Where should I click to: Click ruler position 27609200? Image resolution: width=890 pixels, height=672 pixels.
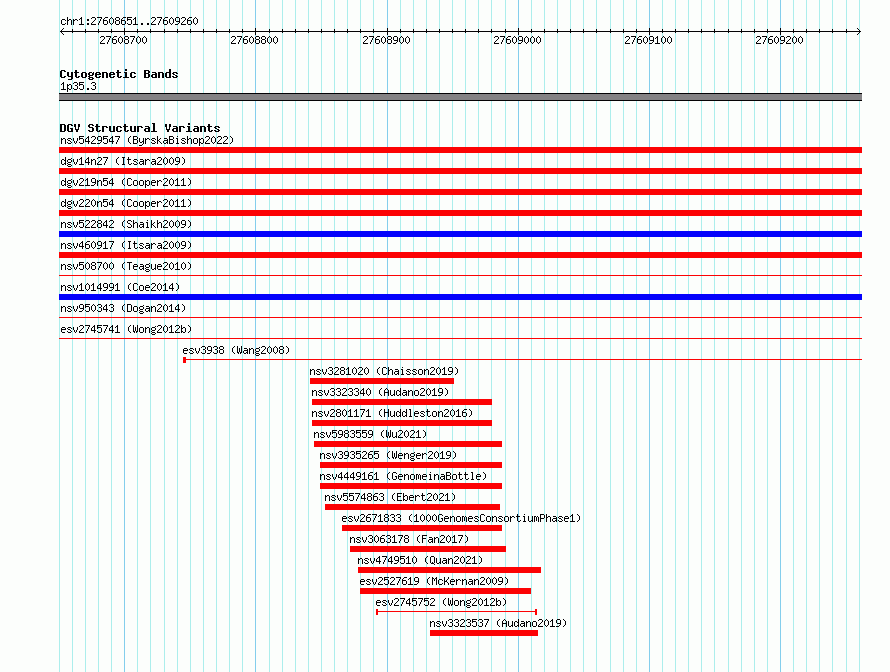[x=779, y=40]
